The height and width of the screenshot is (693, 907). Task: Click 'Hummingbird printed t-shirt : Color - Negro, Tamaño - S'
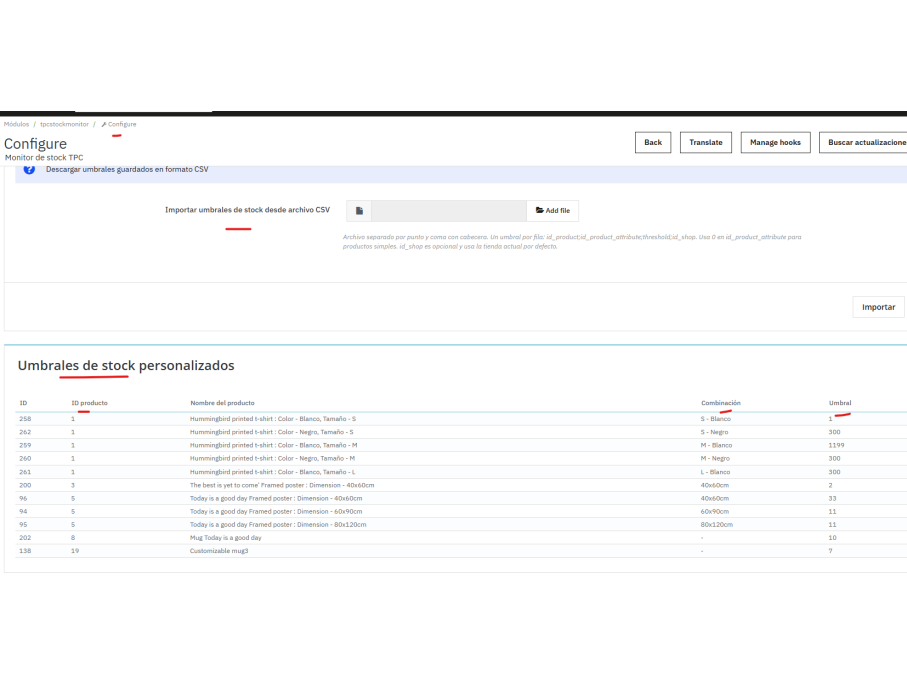click(271, 432)
